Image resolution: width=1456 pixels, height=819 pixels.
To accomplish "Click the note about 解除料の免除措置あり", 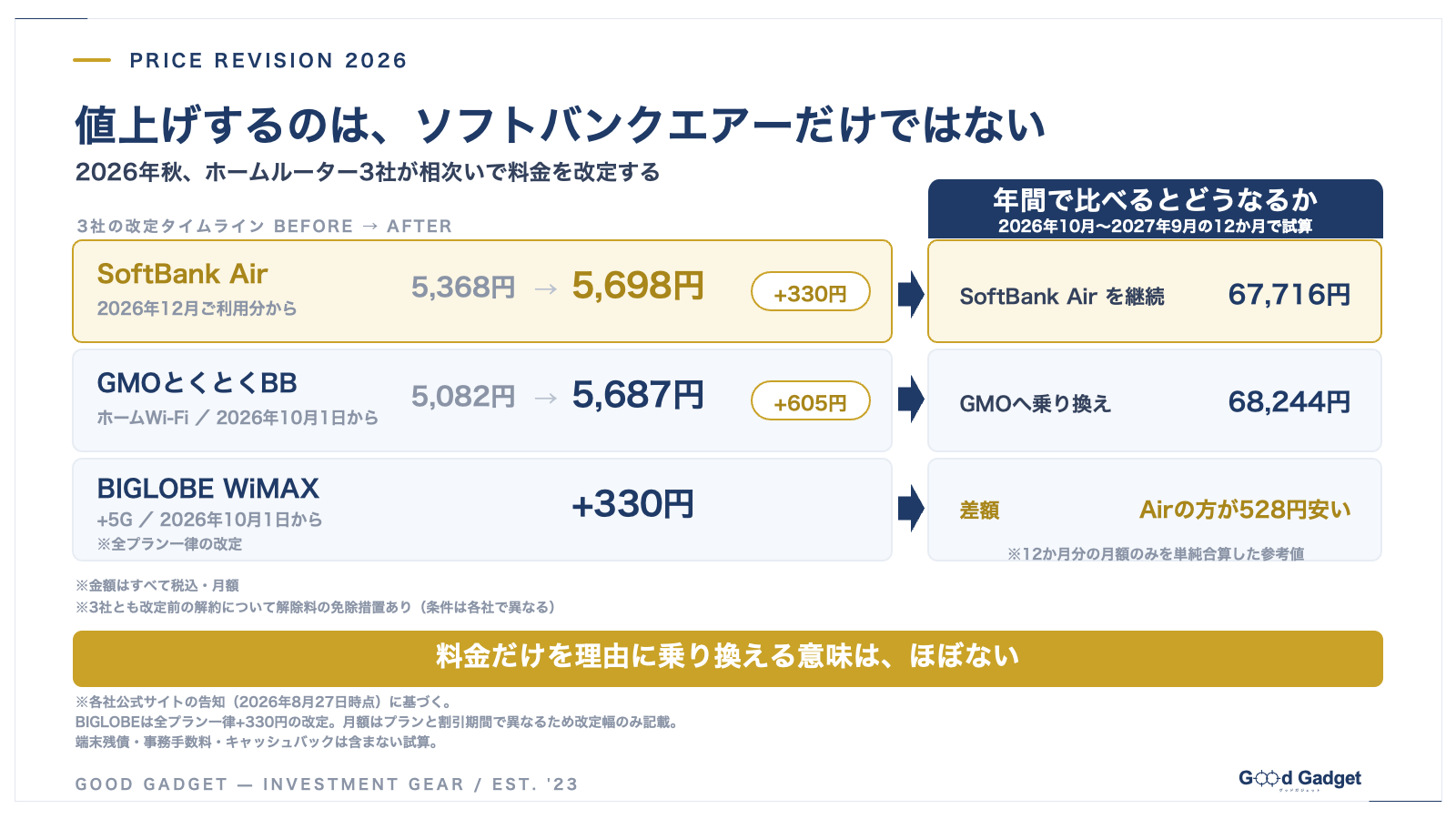I will tap(315, 607).
